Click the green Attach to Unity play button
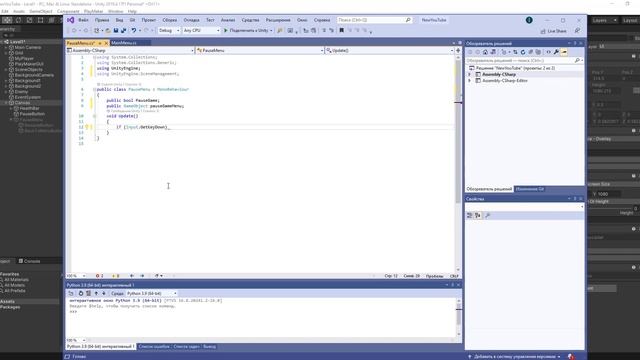 coord(226,31)
